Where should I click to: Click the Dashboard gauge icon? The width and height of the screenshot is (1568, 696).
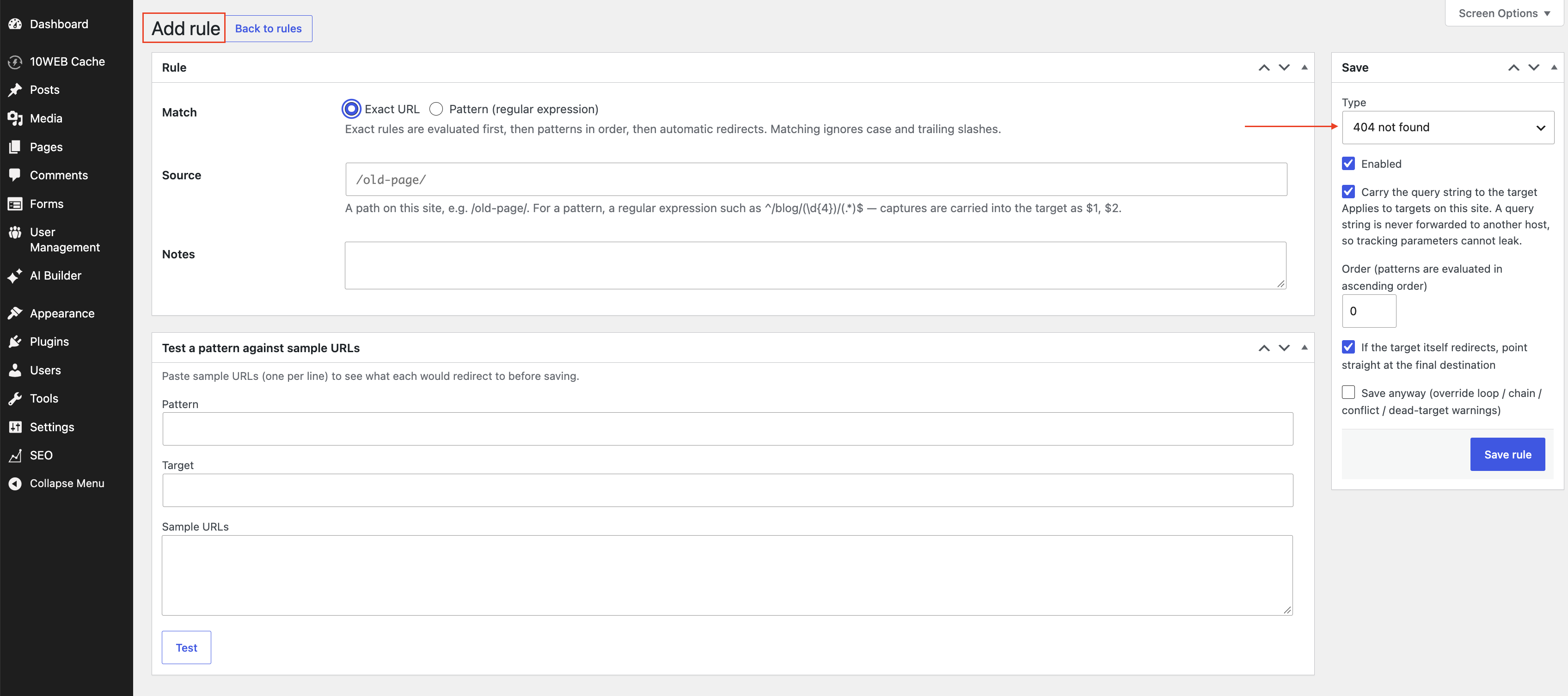click(15, 24)
